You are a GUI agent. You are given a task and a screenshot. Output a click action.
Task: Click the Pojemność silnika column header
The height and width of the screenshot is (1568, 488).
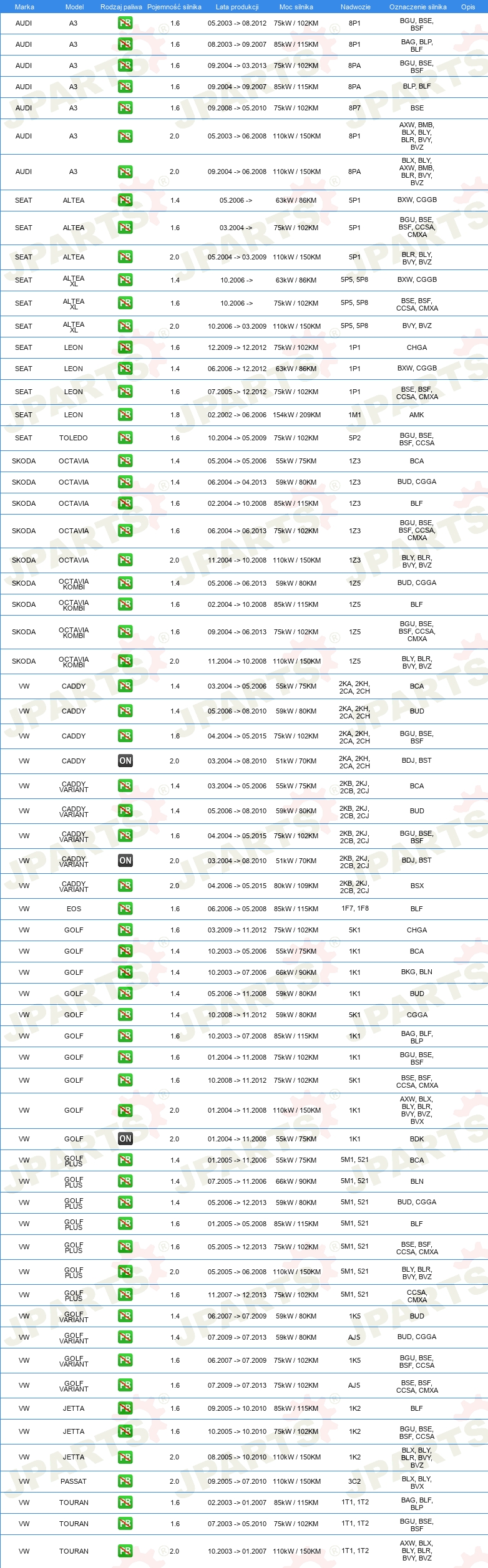[174, 7]
